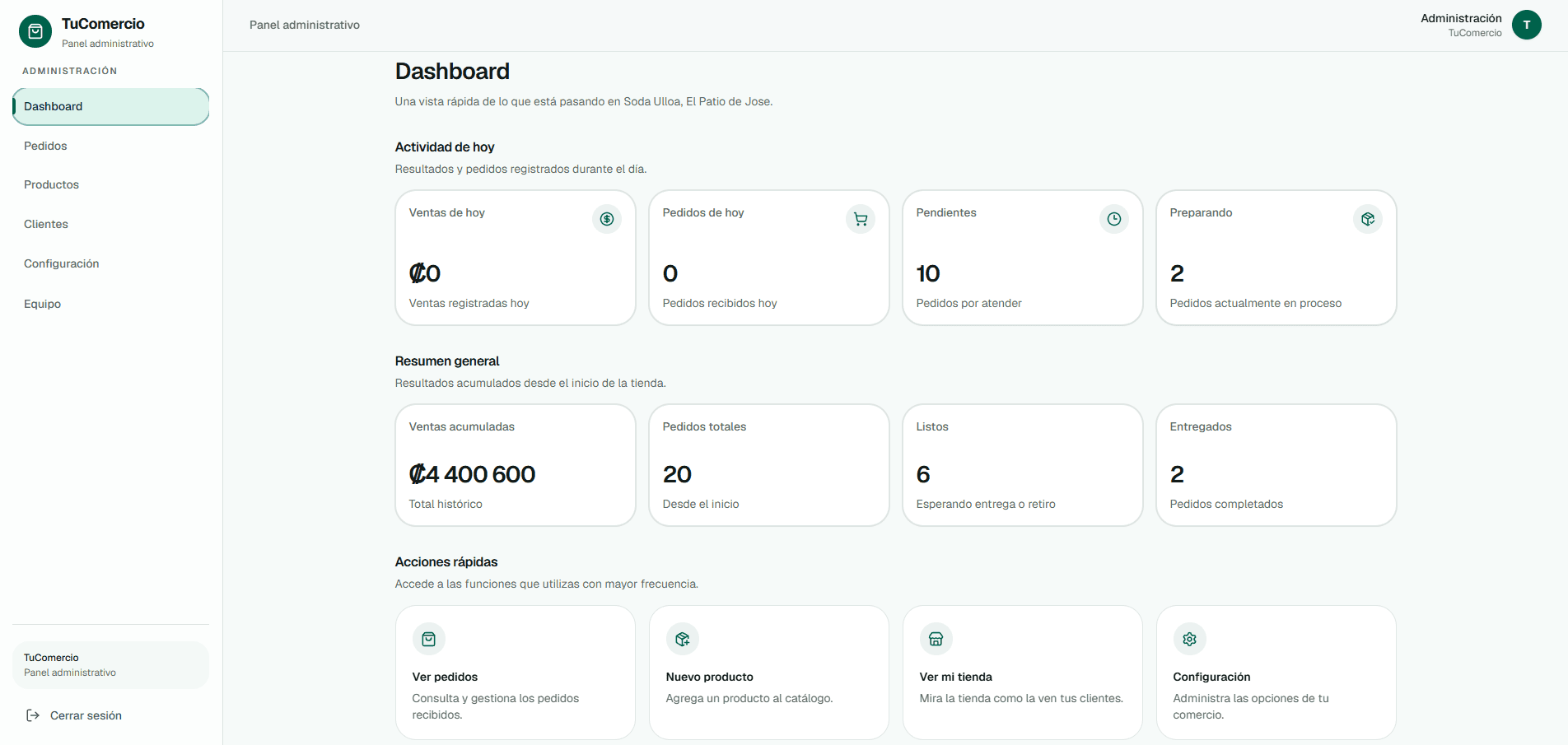Click the storefront icon above Ver mi tienda
1568x745 pixels.
tap(936, 639)
